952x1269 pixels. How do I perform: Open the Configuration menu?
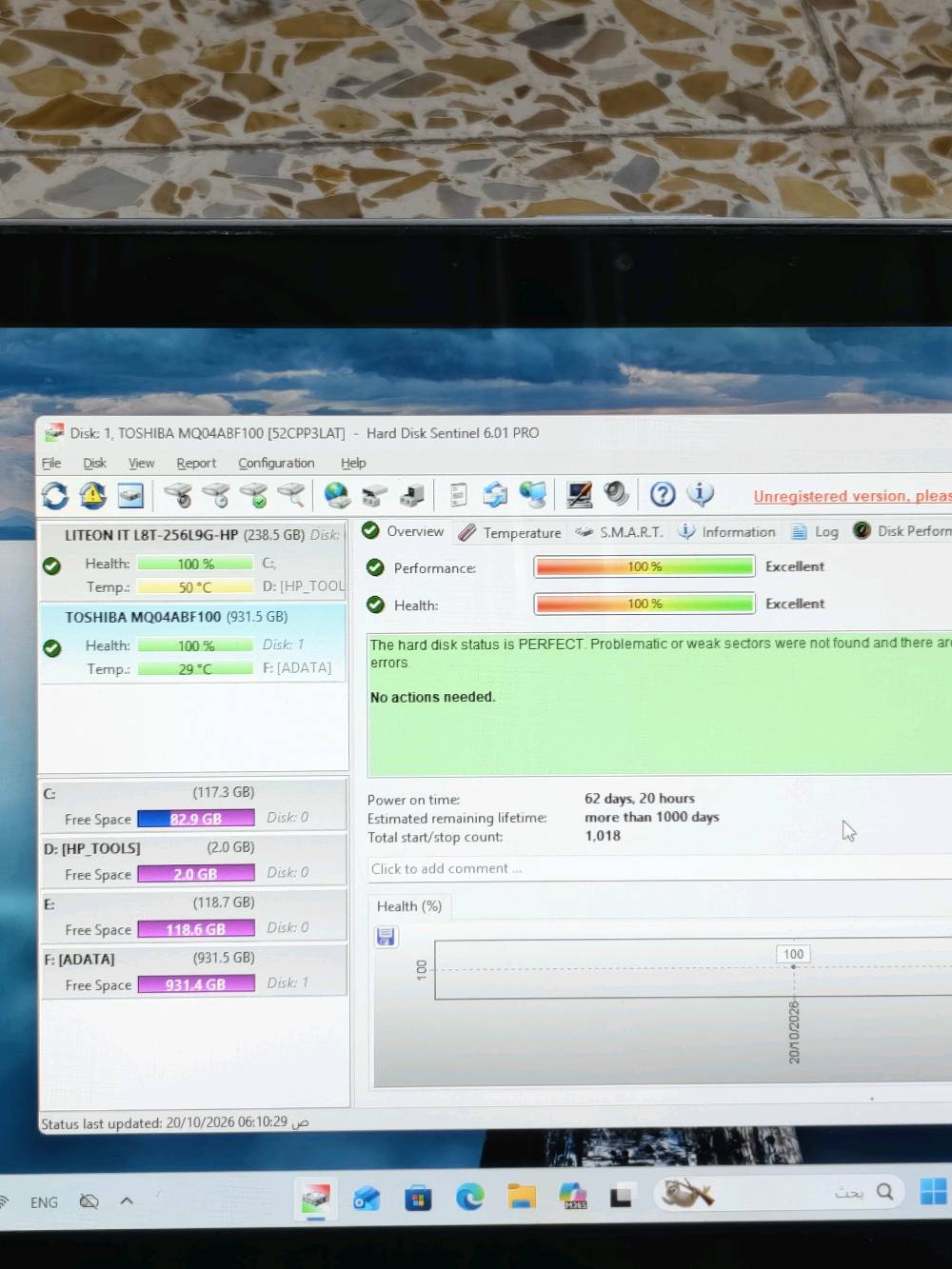pos(276,463)
